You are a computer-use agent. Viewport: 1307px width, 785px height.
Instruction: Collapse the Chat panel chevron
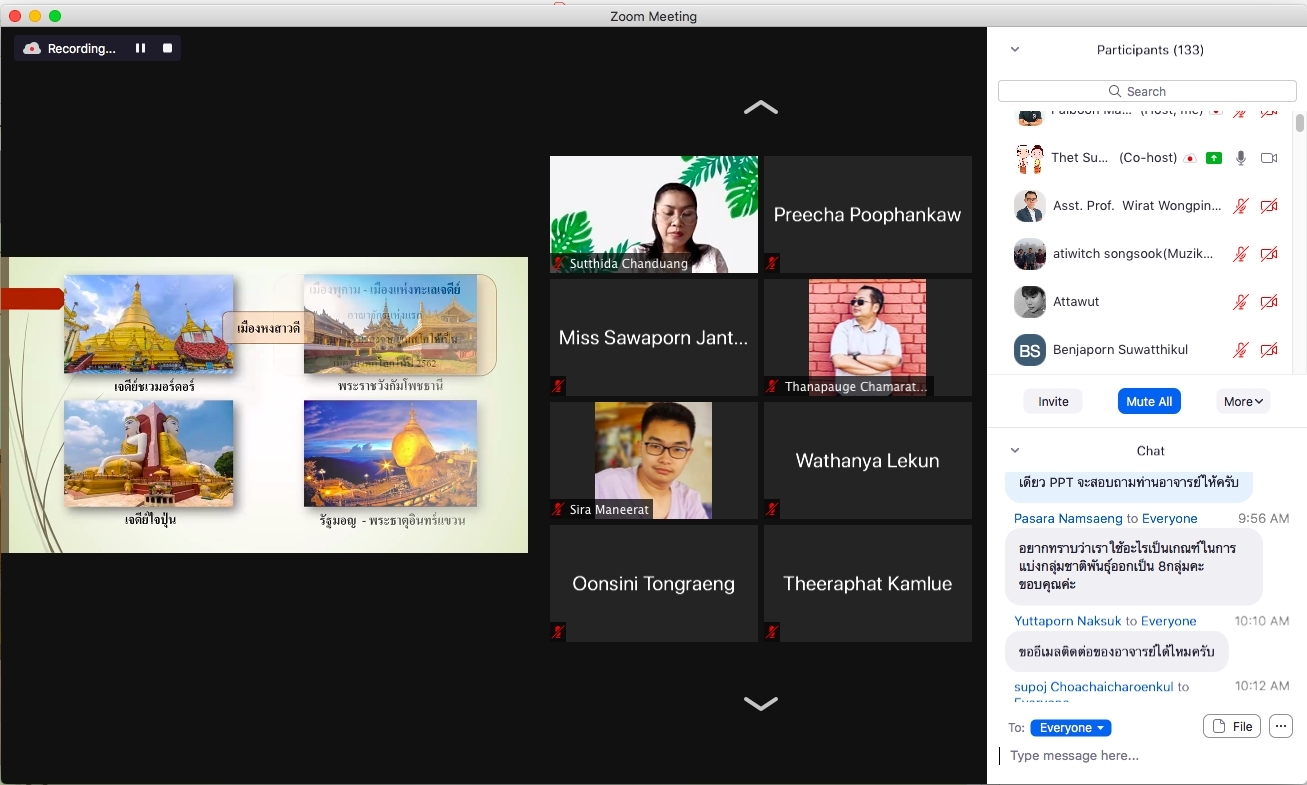[1015, 451]
